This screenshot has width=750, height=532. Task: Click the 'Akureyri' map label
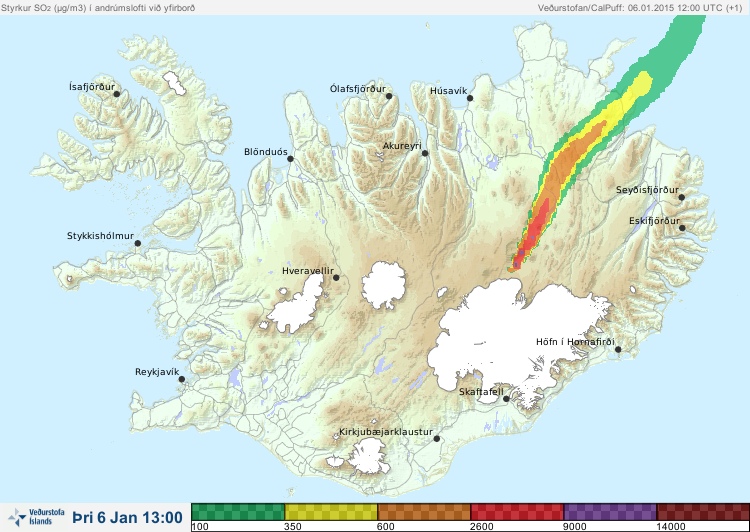[402, 146]
